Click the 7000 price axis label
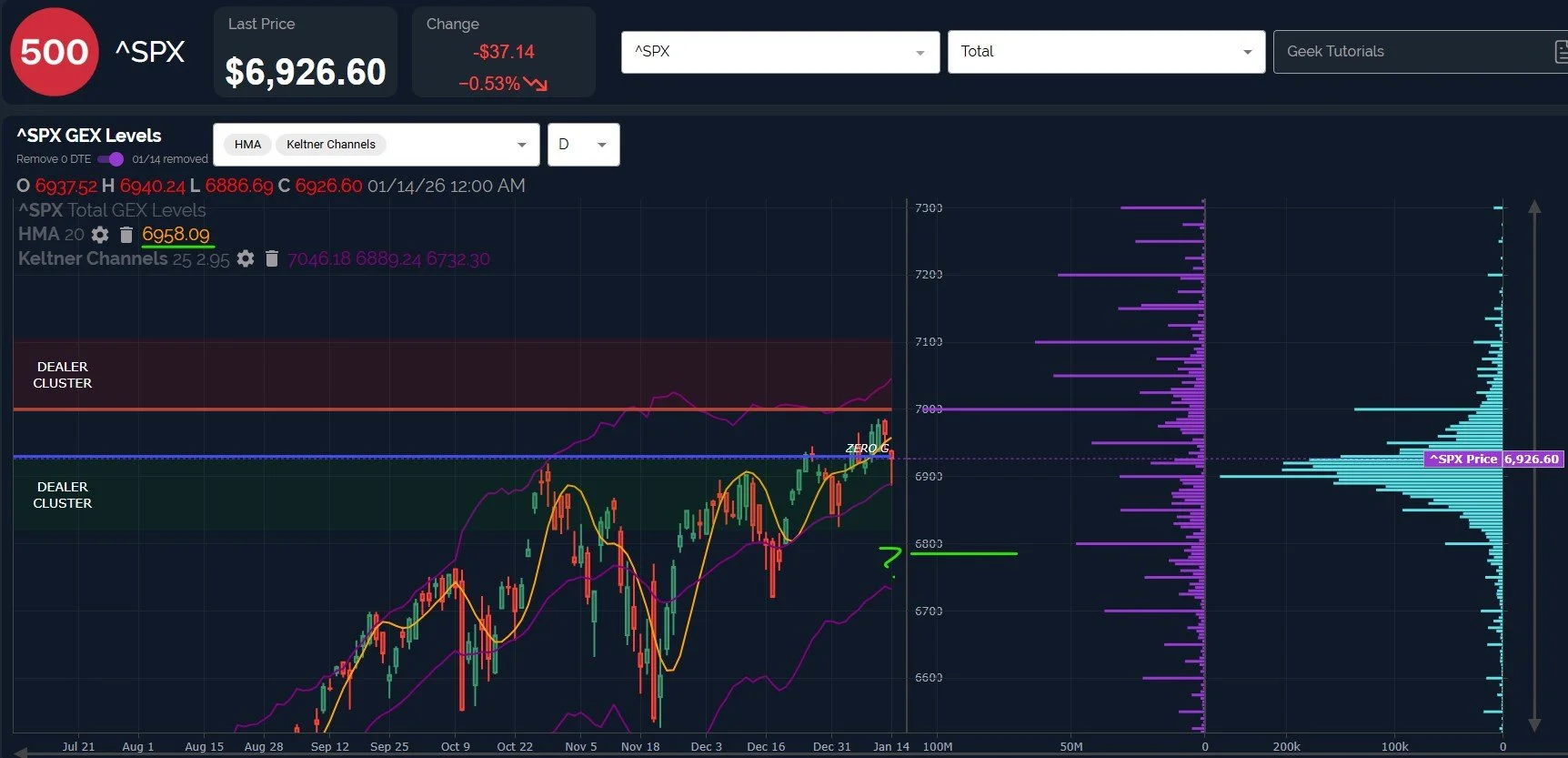This screenshot has width=1568, height=758. point(929,409)
